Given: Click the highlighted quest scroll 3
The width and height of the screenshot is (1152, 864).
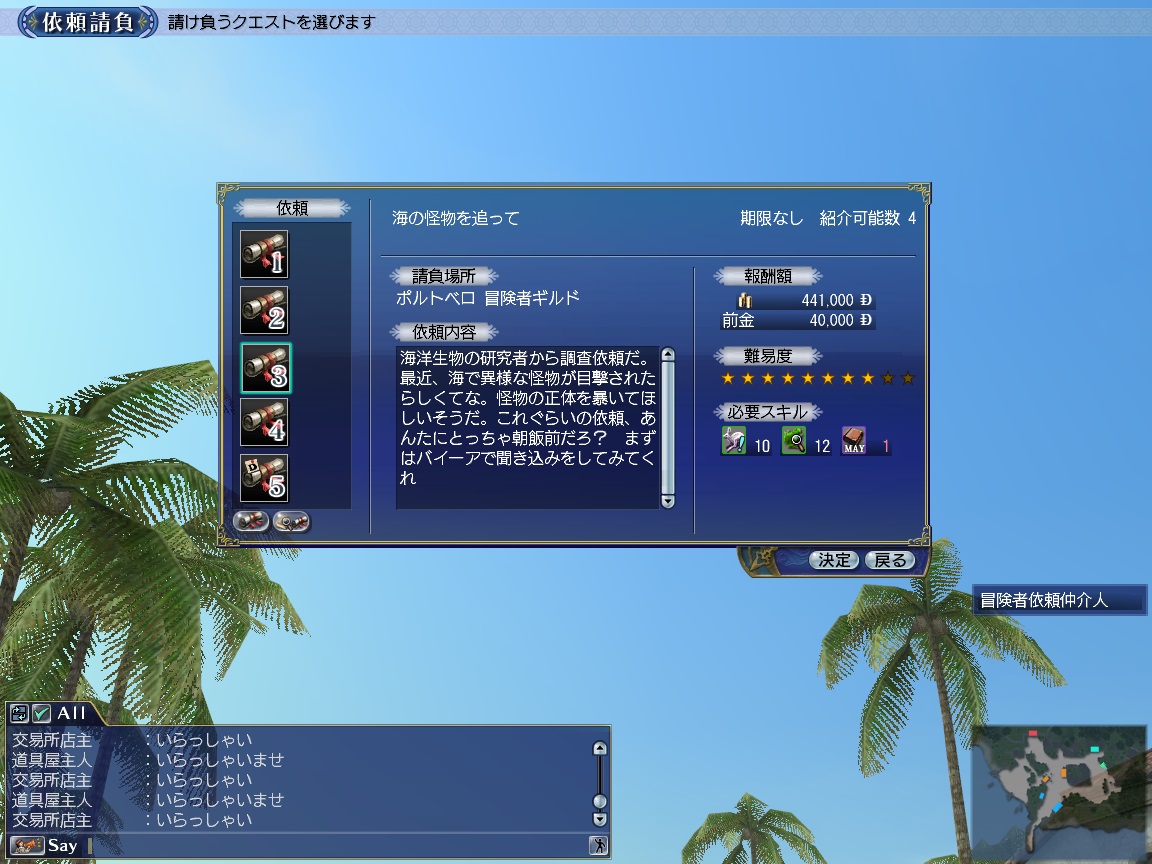Looking at the screenshot, I should point(265,367).
